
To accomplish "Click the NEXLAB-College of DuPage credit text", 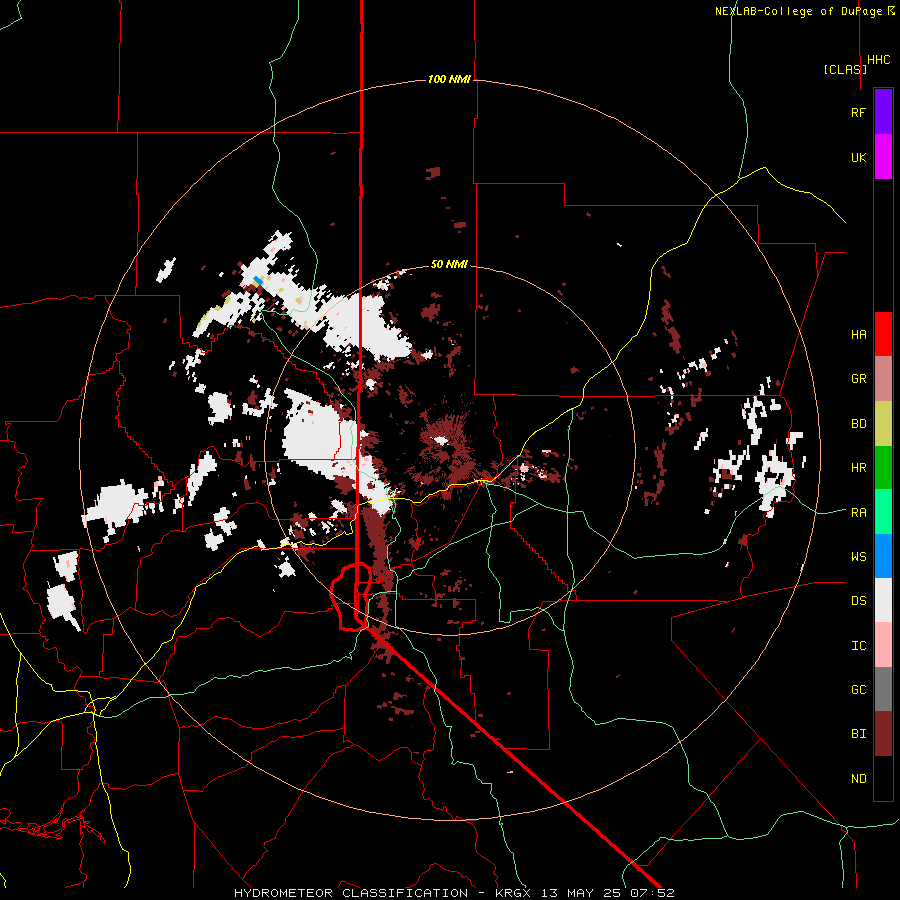I will 798,11.
